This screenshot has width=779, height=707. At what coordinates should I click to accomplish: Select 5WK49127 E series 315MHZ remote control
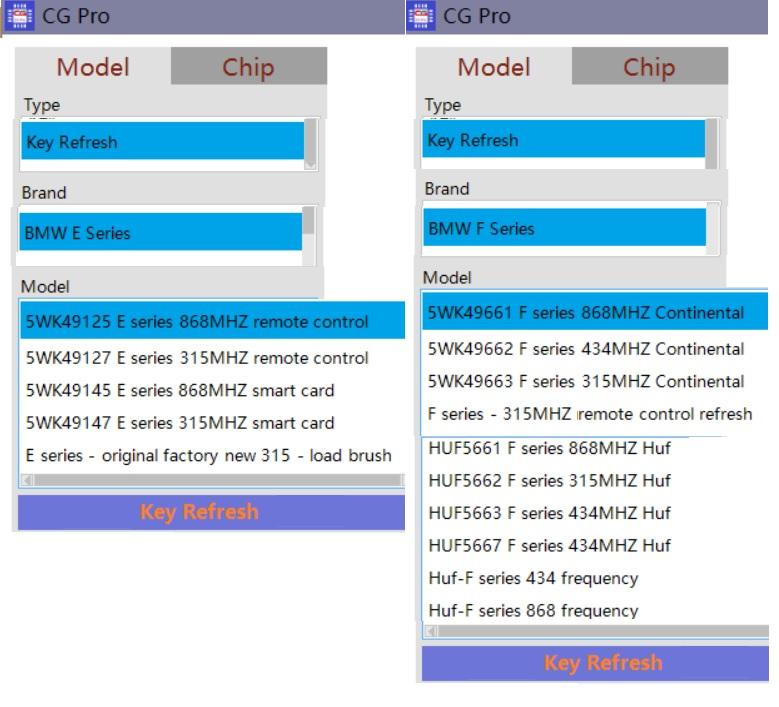point(213,357)
